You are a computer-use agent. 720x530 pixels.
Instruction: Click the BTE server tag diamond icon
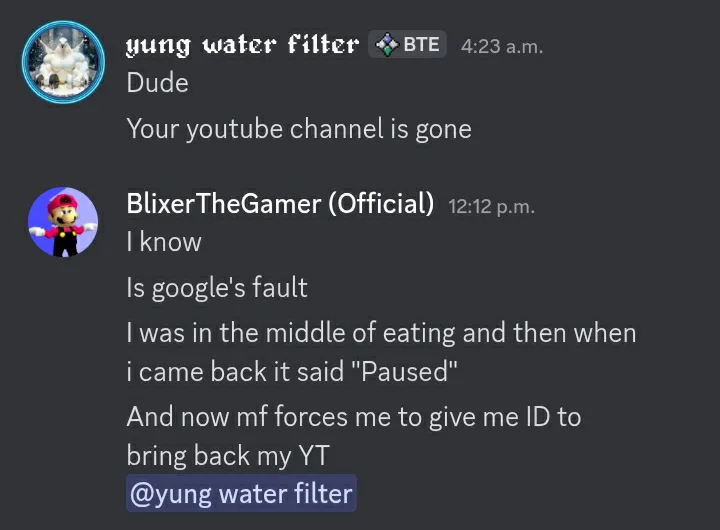click(x=386, y=45)
